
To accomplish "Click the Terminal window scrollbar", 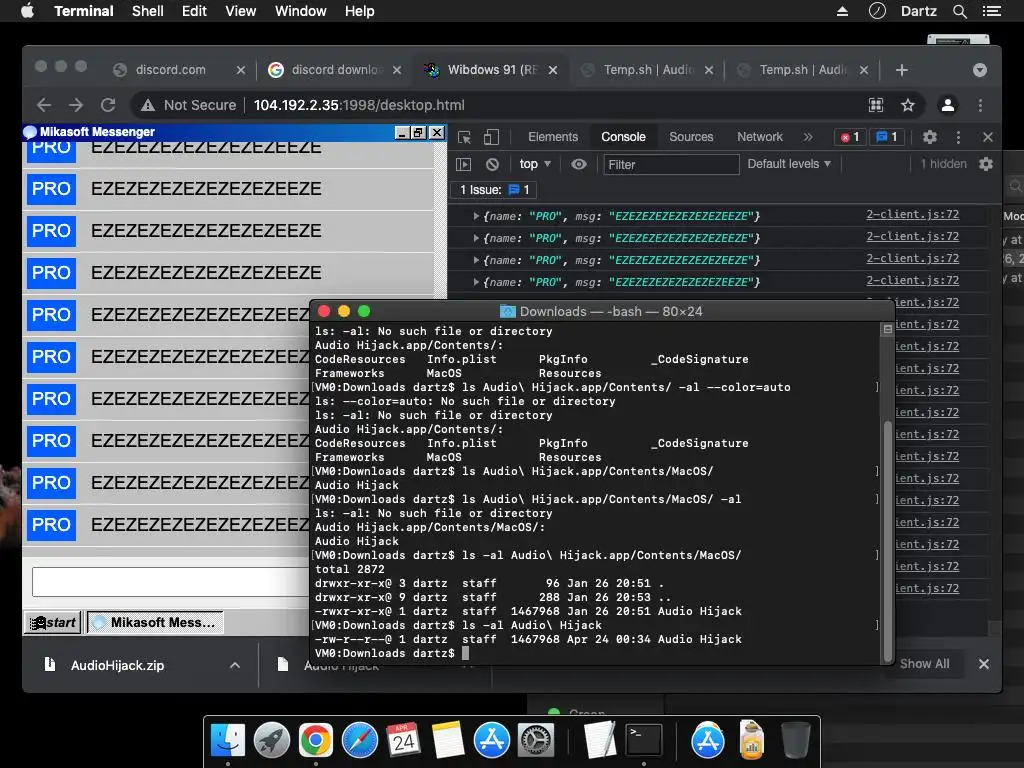I will click(x=887, y=541).
